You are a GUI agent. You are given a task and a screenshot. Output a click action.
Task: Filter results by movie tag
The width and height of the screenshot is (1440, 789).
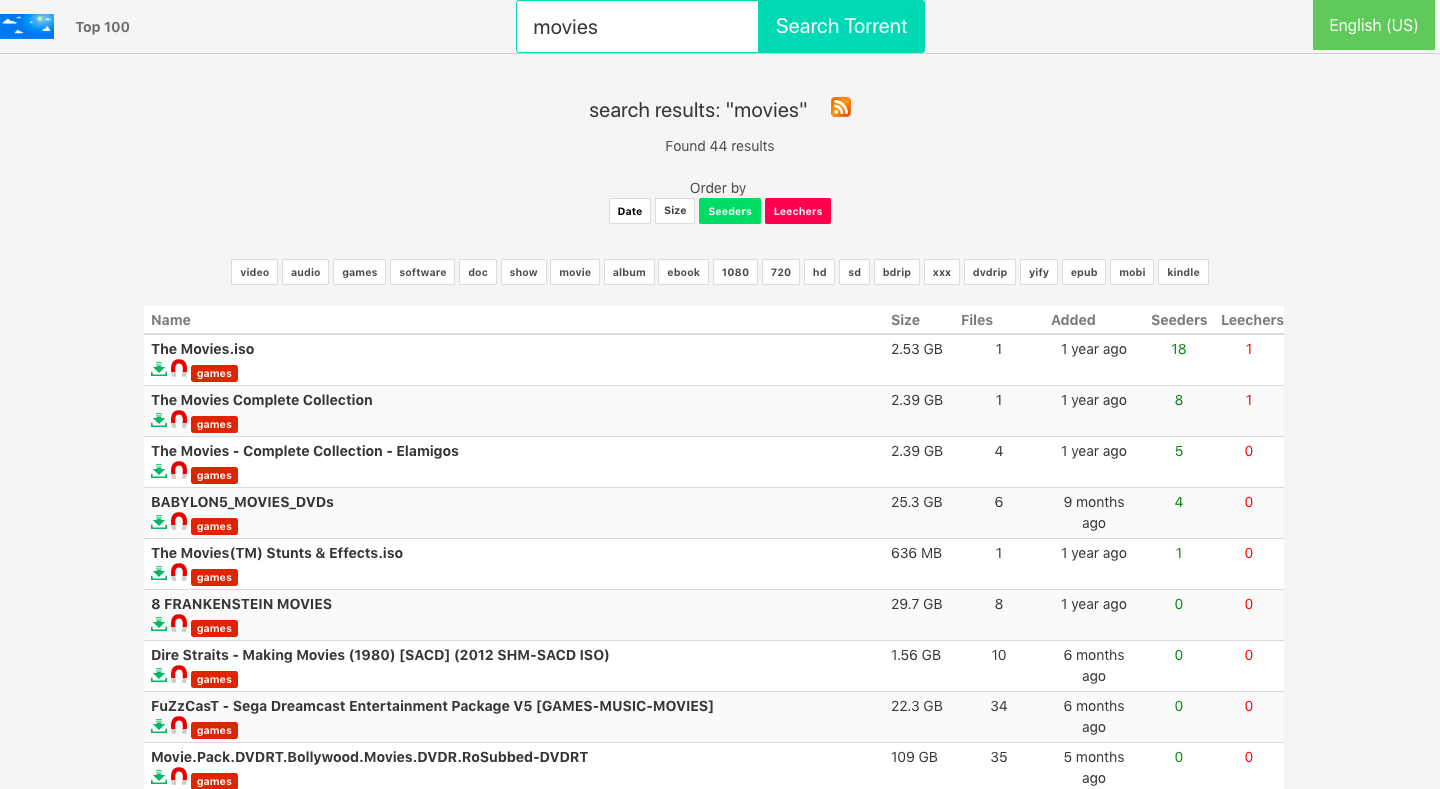click(575, 272)
